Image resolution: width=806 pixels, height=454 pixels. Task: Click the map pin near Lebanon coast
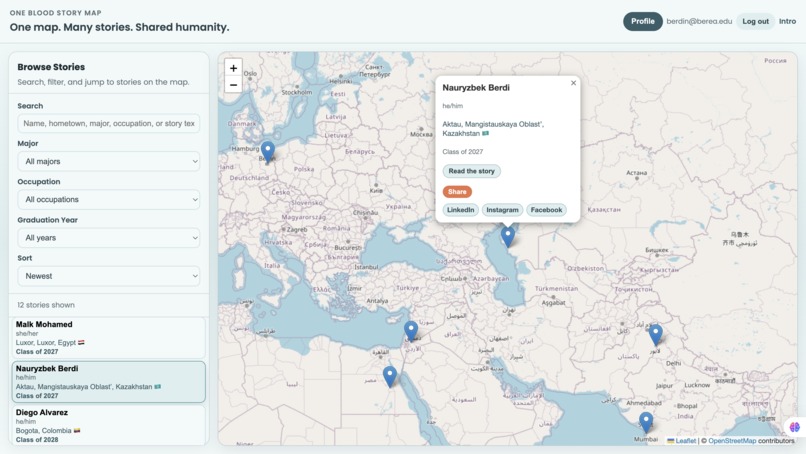[411, 331]
